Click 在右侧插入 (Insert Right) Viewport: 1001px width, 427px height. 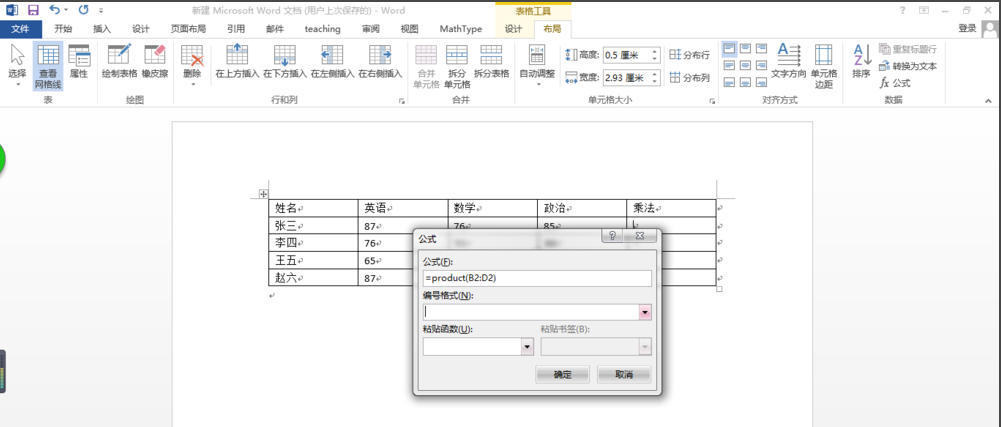click(x=380, y=62)
